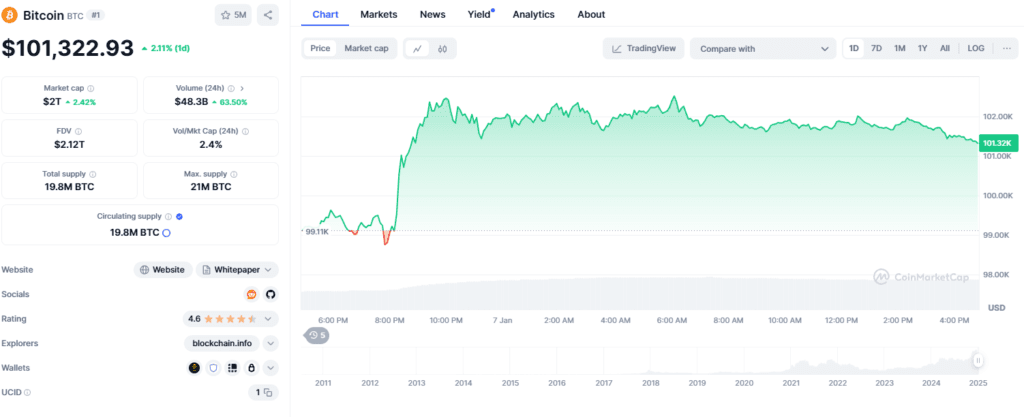Open the blockchain.info explorer link

(222, 343)
